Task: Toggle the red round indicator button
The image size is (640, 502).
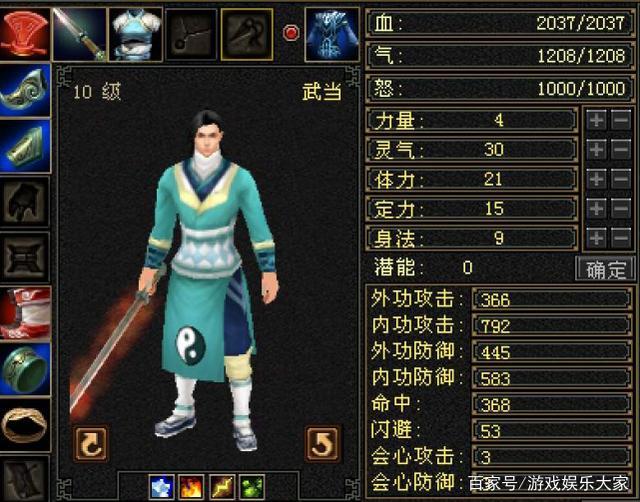Action: 291,33
